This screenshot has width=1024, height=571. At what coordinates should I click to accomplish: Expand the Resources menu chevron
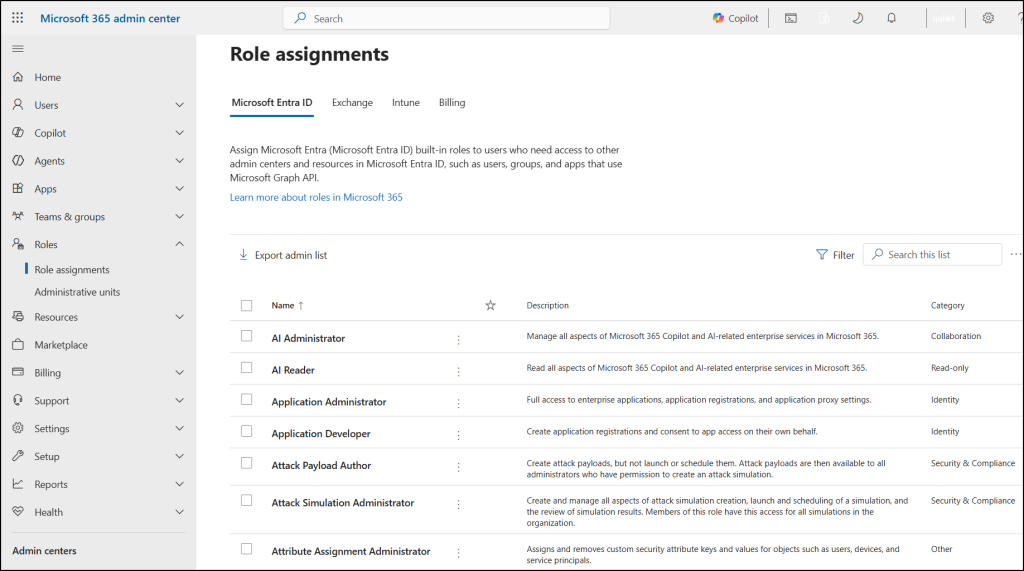point(180,317)
